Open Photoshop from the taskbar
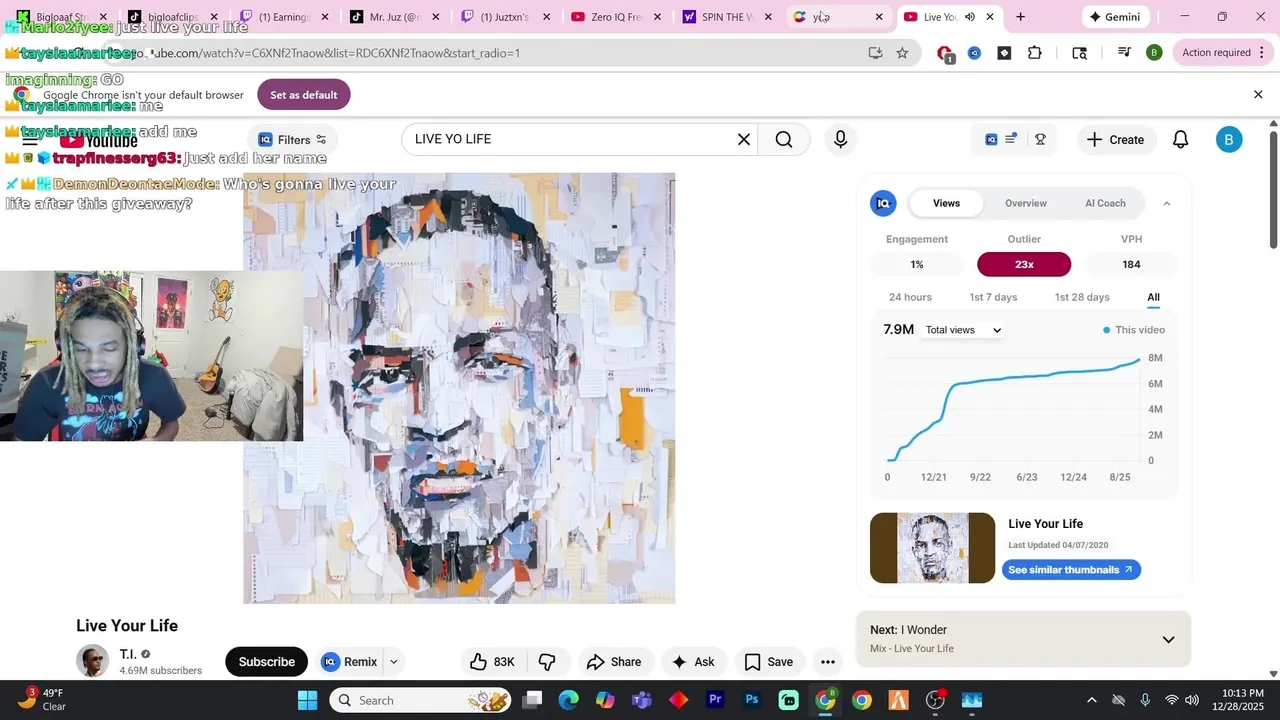Viewport: 1280px width, 720px height. click(x=752, y=700)
